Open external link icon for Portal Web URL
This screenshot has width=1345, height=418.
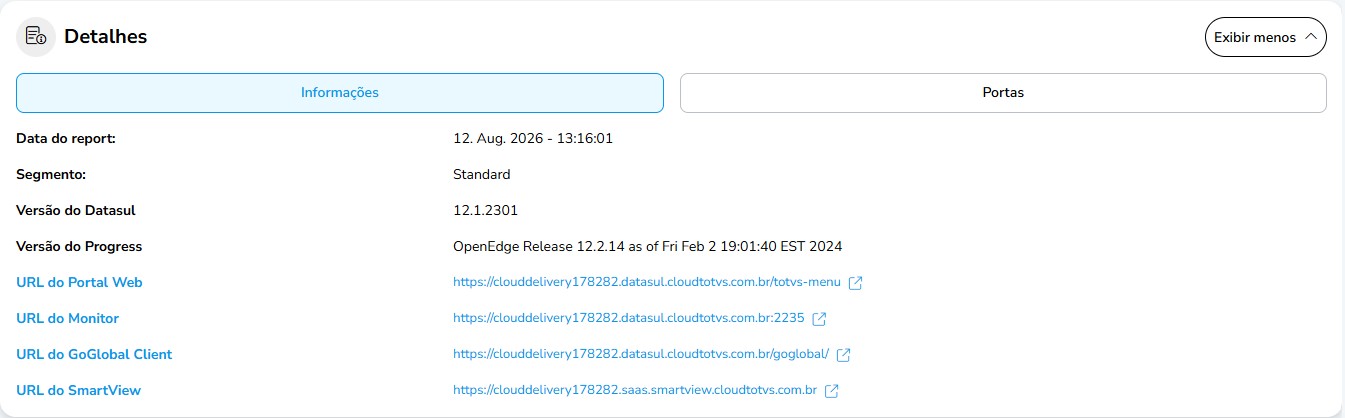point(856,283)
